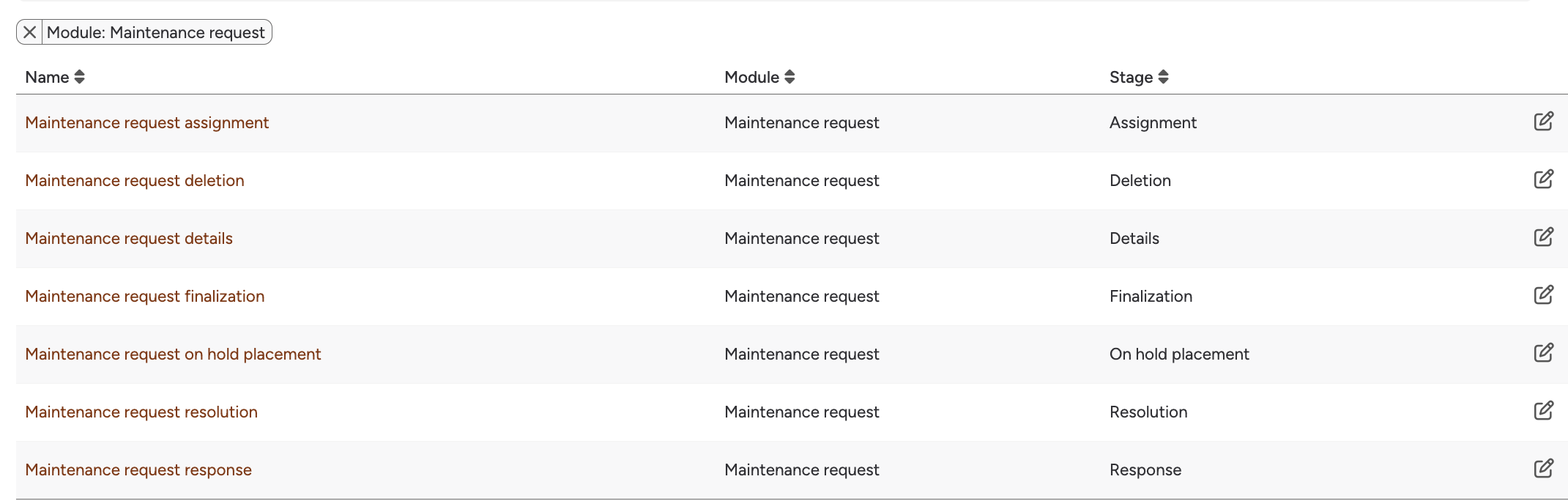Click edit icon for On hold placement
1568x501 pixels.
point(1544,353)
